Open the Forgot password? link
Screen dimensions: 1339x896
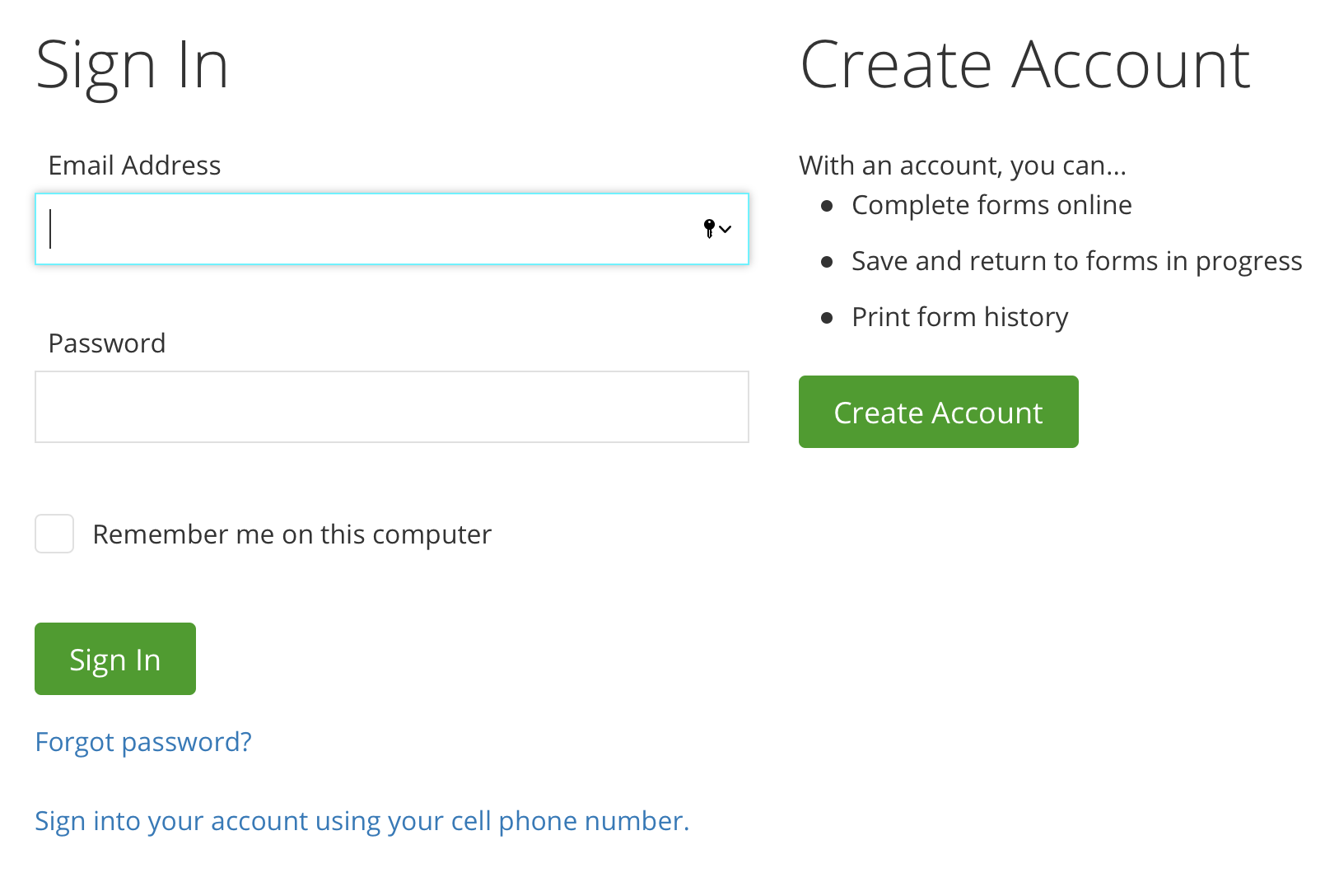pos(143,742)
